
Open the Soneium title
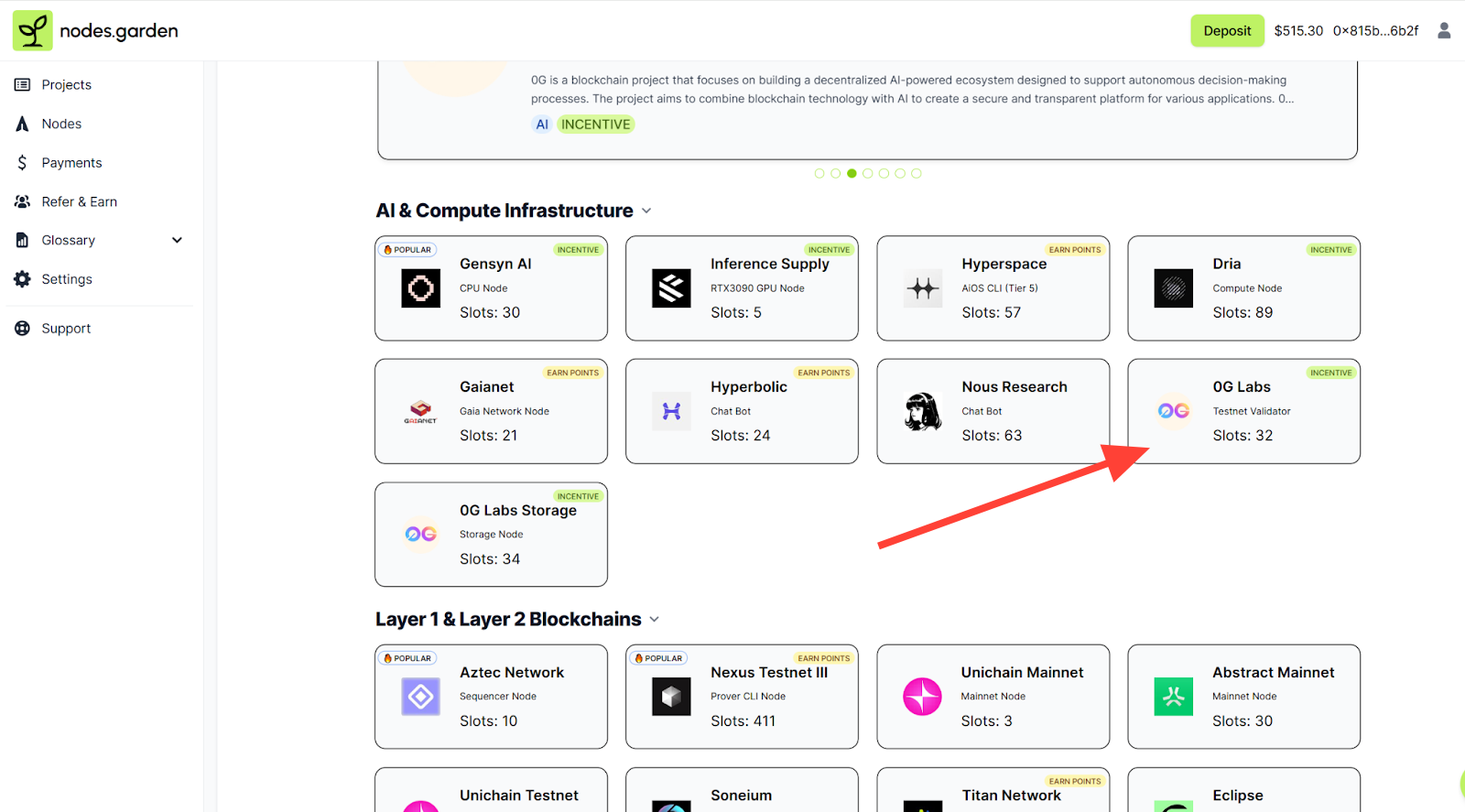(x=741, y=796)
